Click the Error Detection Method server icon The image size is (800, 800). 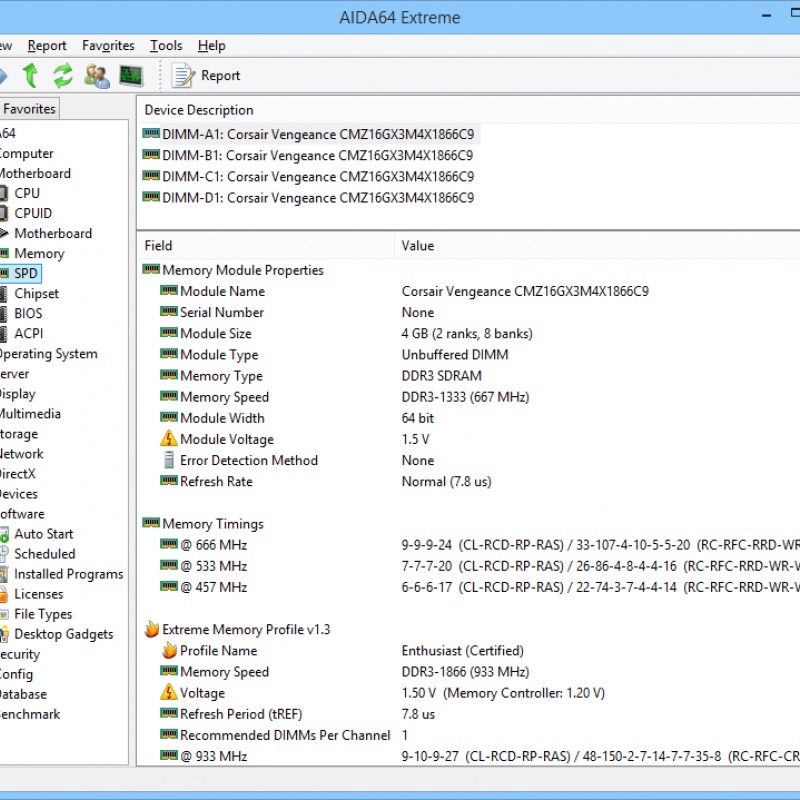(169, 460)
